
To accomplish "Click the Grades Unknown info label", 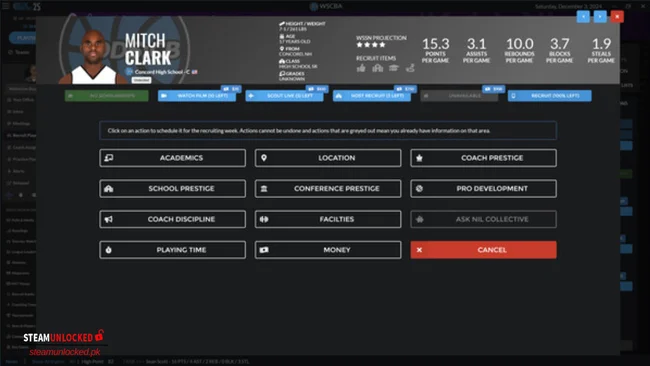I will point(292,76).
